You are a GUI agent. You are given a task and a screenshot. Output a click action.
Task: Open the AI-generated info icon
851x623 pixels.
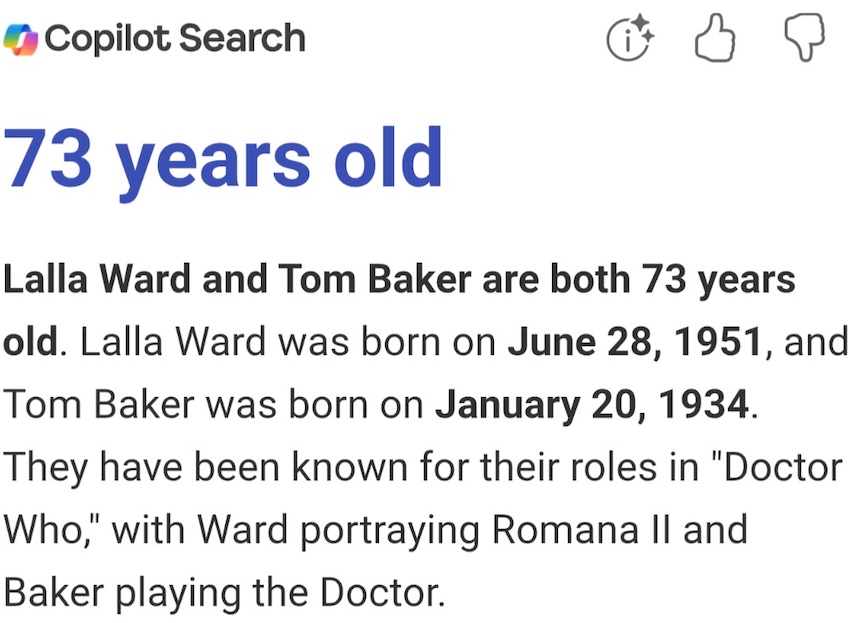pos(630,39)
